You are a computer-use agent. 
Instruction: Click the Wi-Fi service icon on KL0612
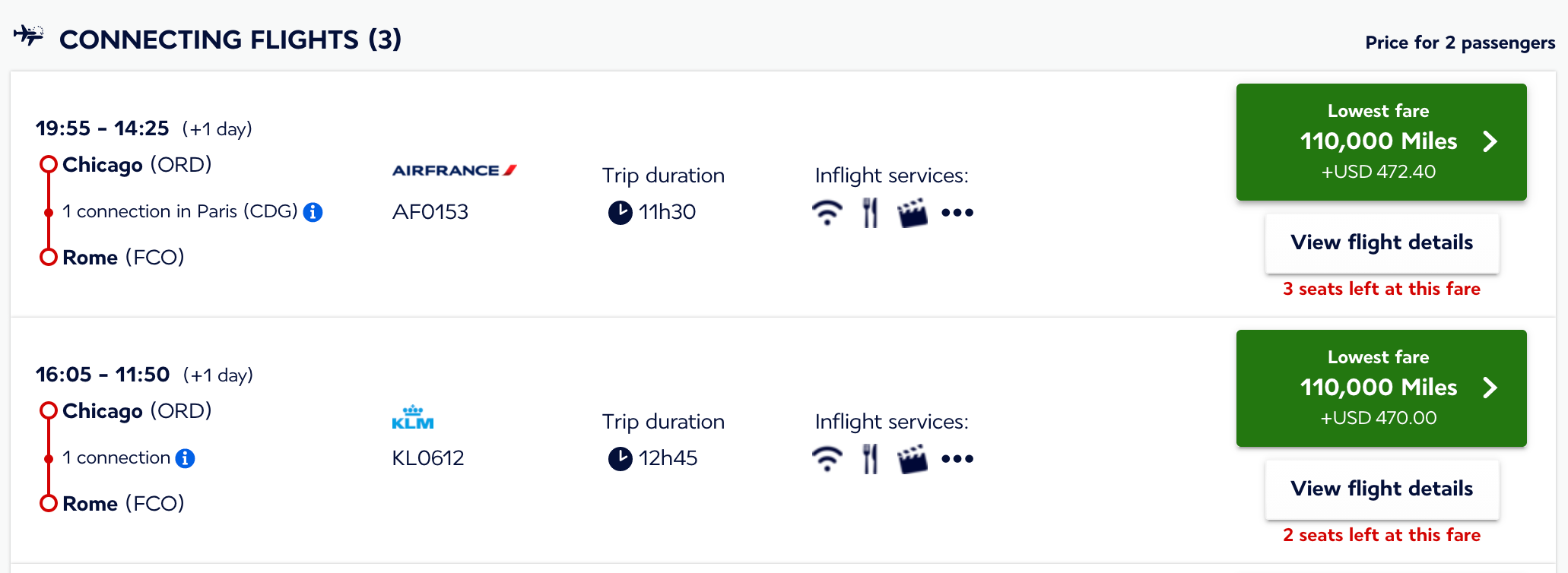(x=828, y=458)
